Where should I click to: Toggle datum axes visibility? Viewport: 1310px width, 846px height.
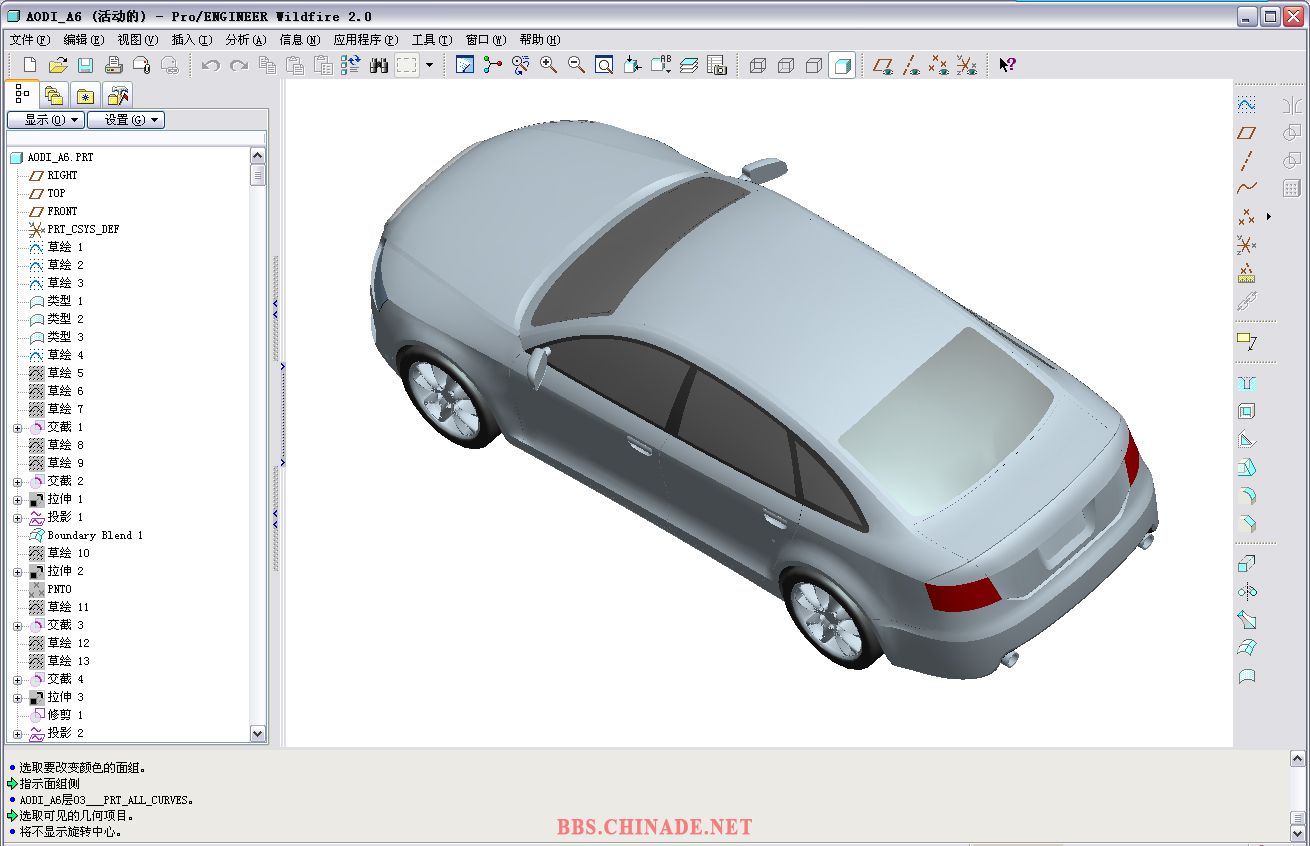[x=910, y=65]
